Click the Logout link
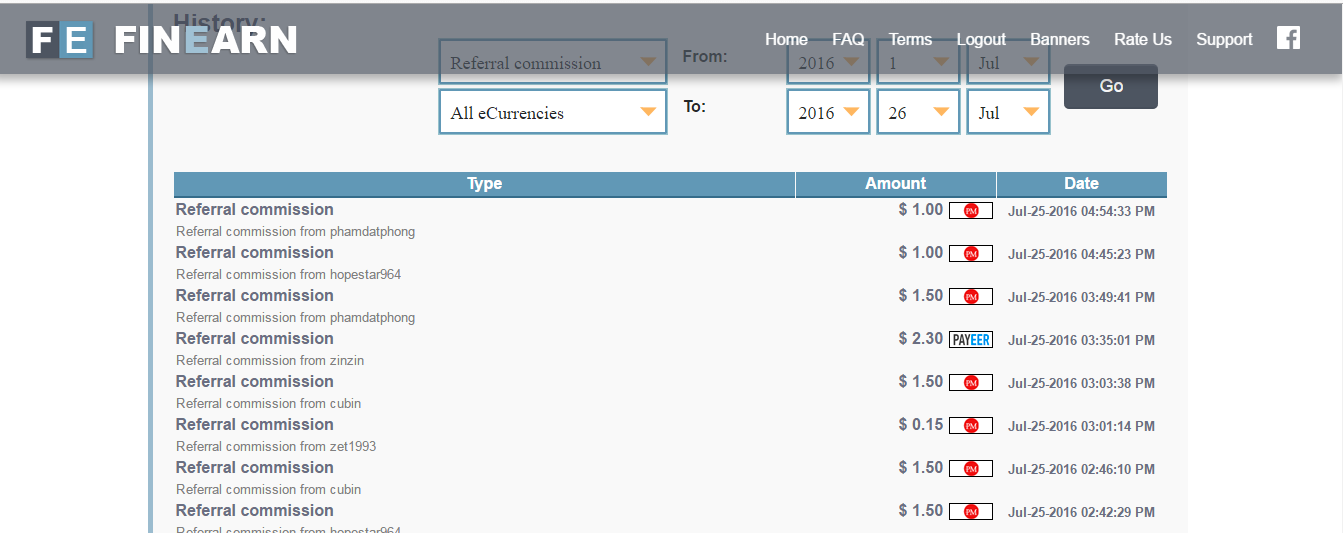This screenshot has width=1343, height=533. [981, 40]
